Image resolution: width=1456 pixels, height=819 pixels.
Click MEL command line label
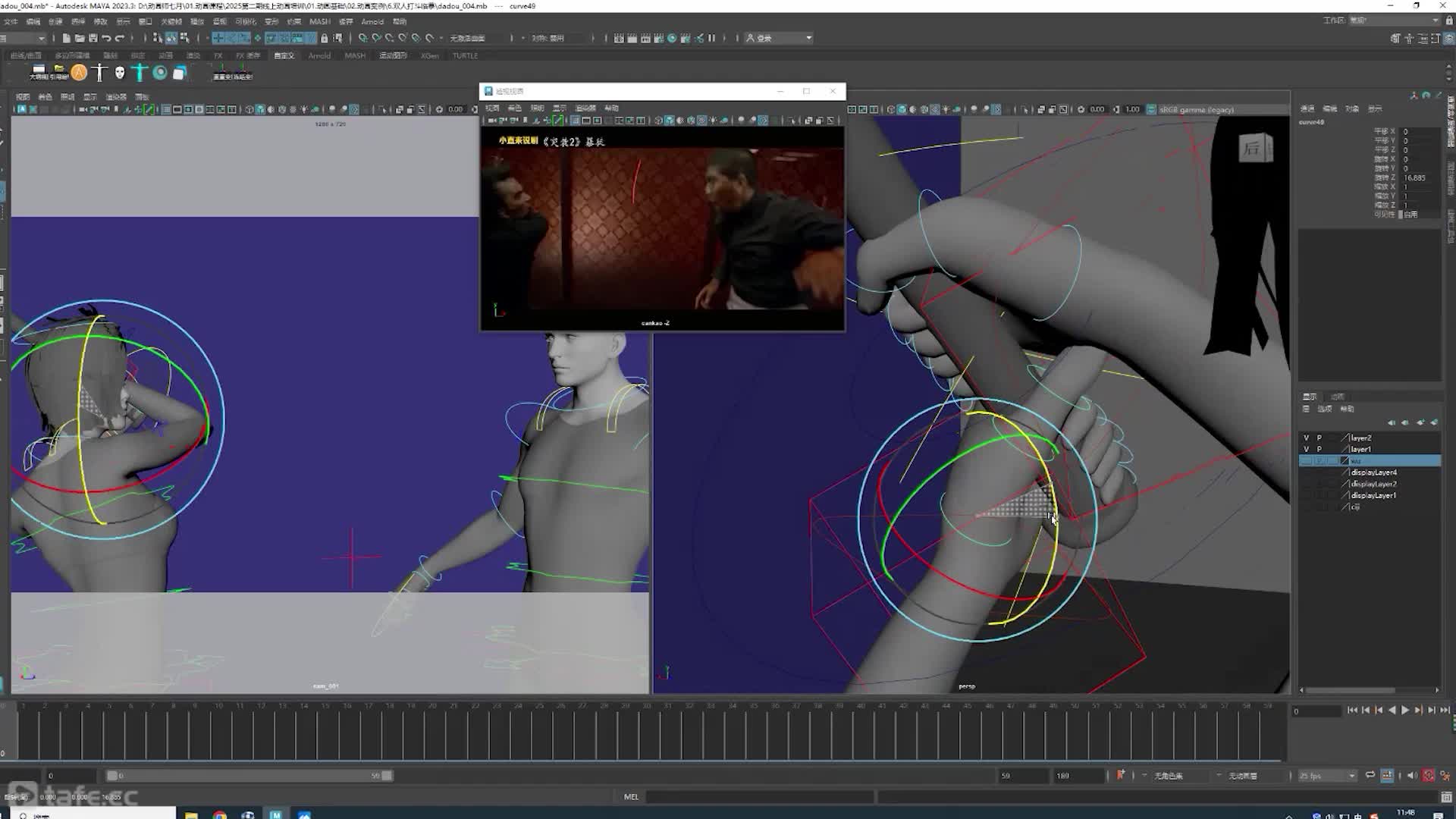click(631, 797)
